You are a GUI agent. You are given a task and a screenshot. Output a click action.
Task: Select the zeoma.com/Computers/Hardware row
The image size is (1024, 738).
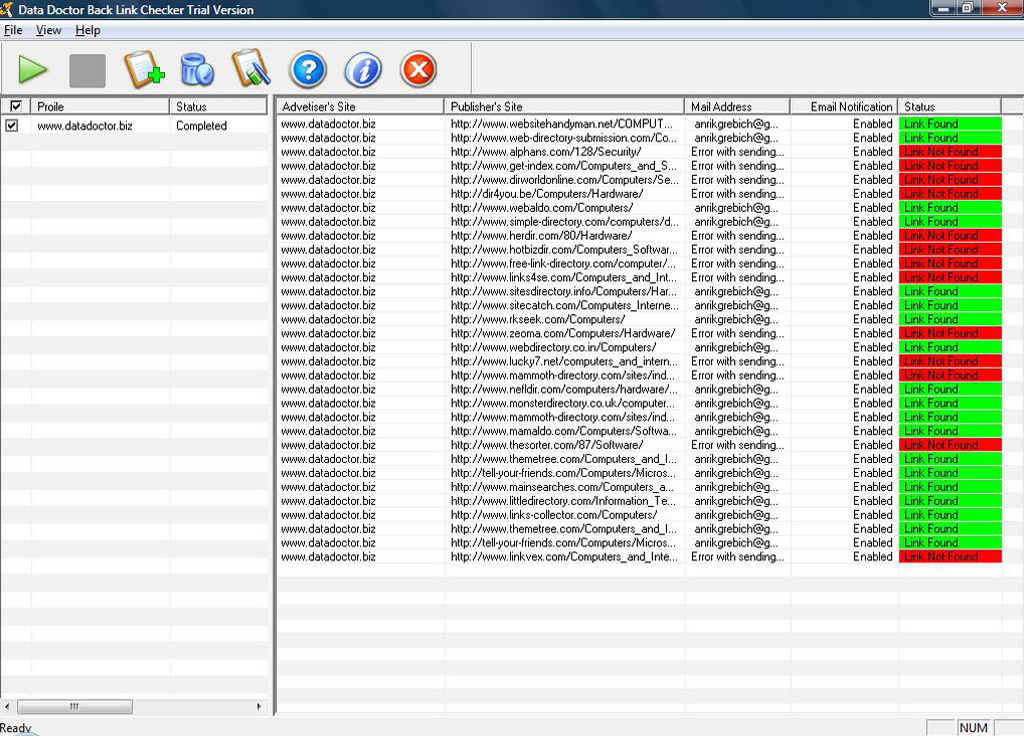click(x=640, y=333)
